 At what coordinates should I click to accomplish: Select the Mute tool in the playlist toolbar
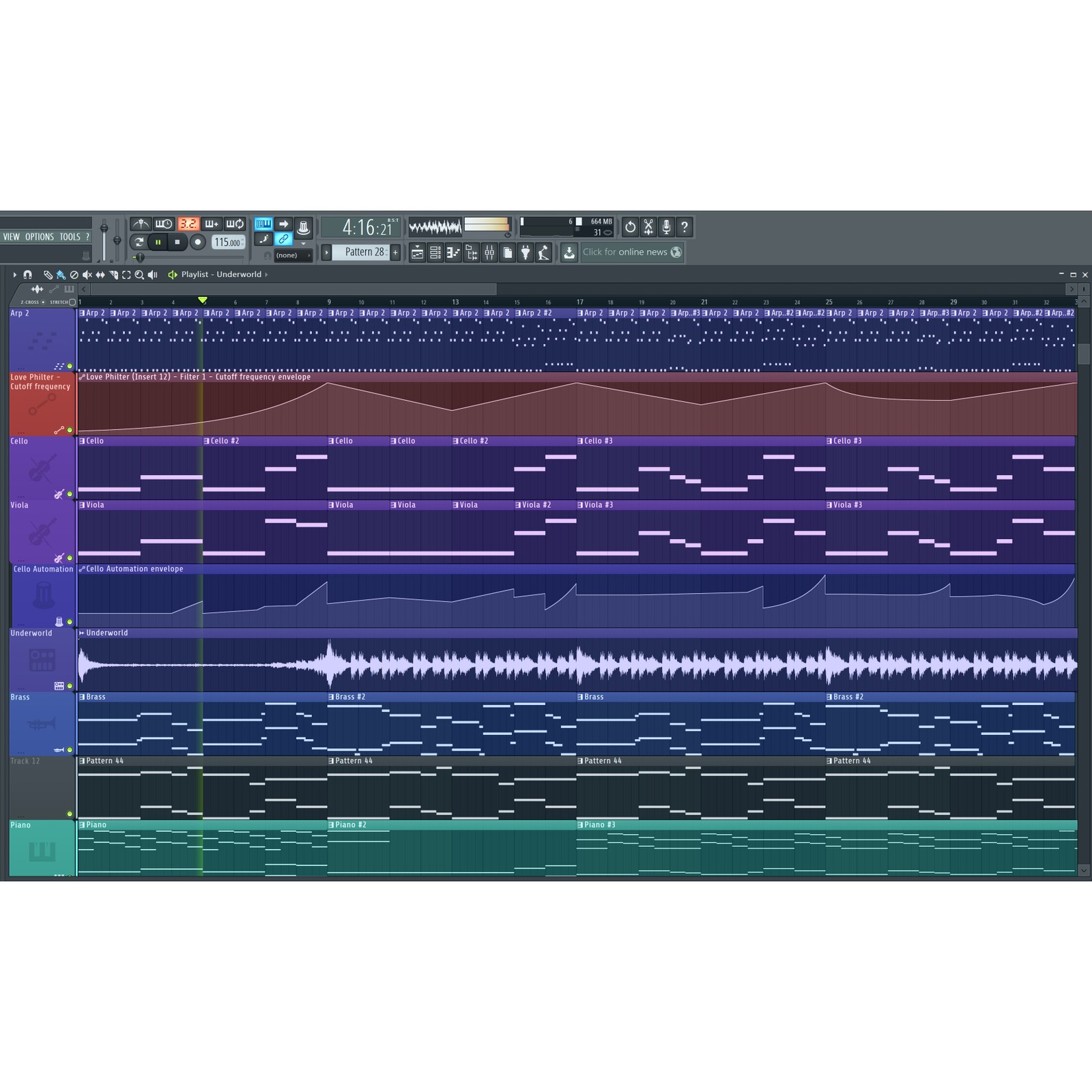(x=87, y=275)
